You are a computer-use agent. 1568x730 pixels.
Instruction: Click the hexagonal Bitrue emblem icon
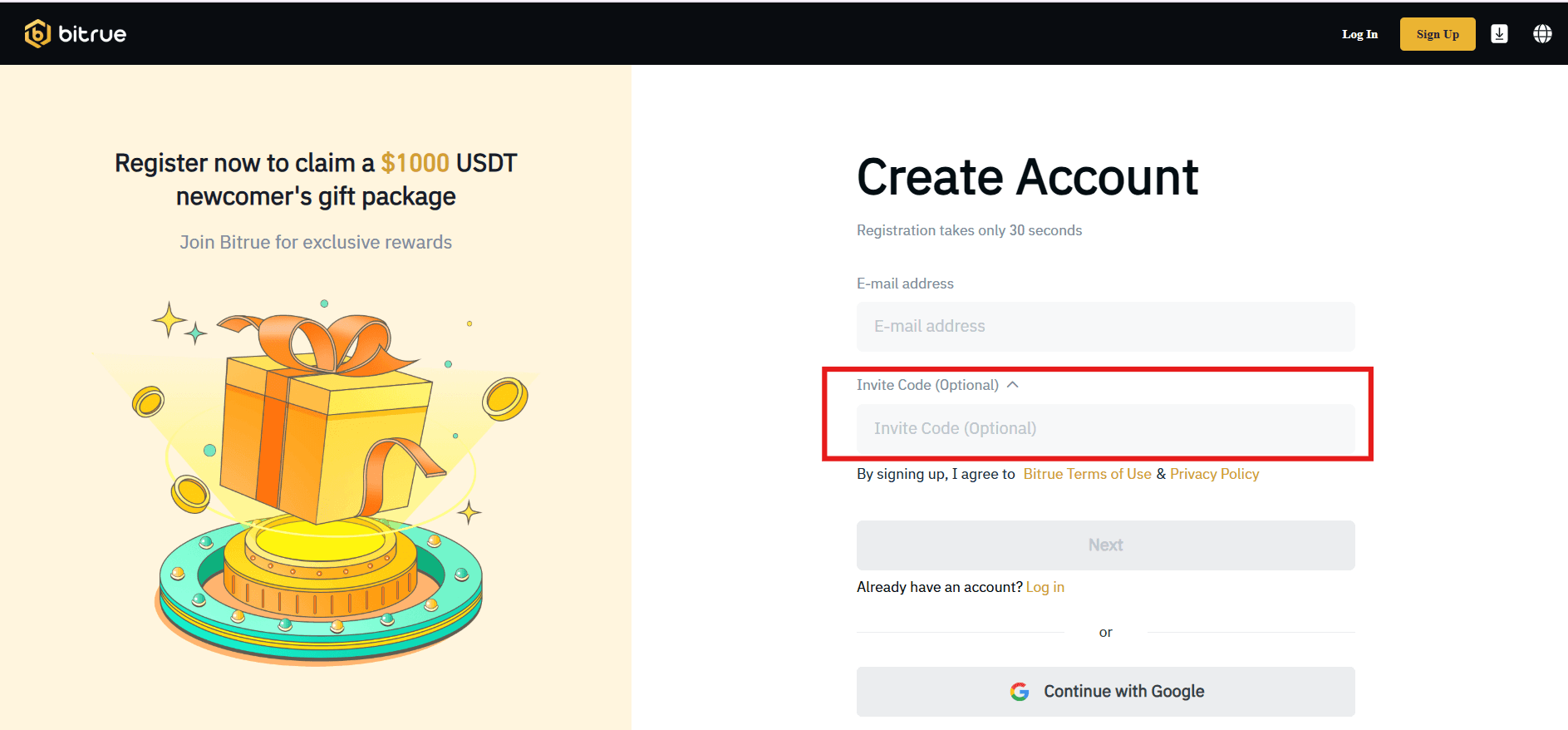point(37,33)
